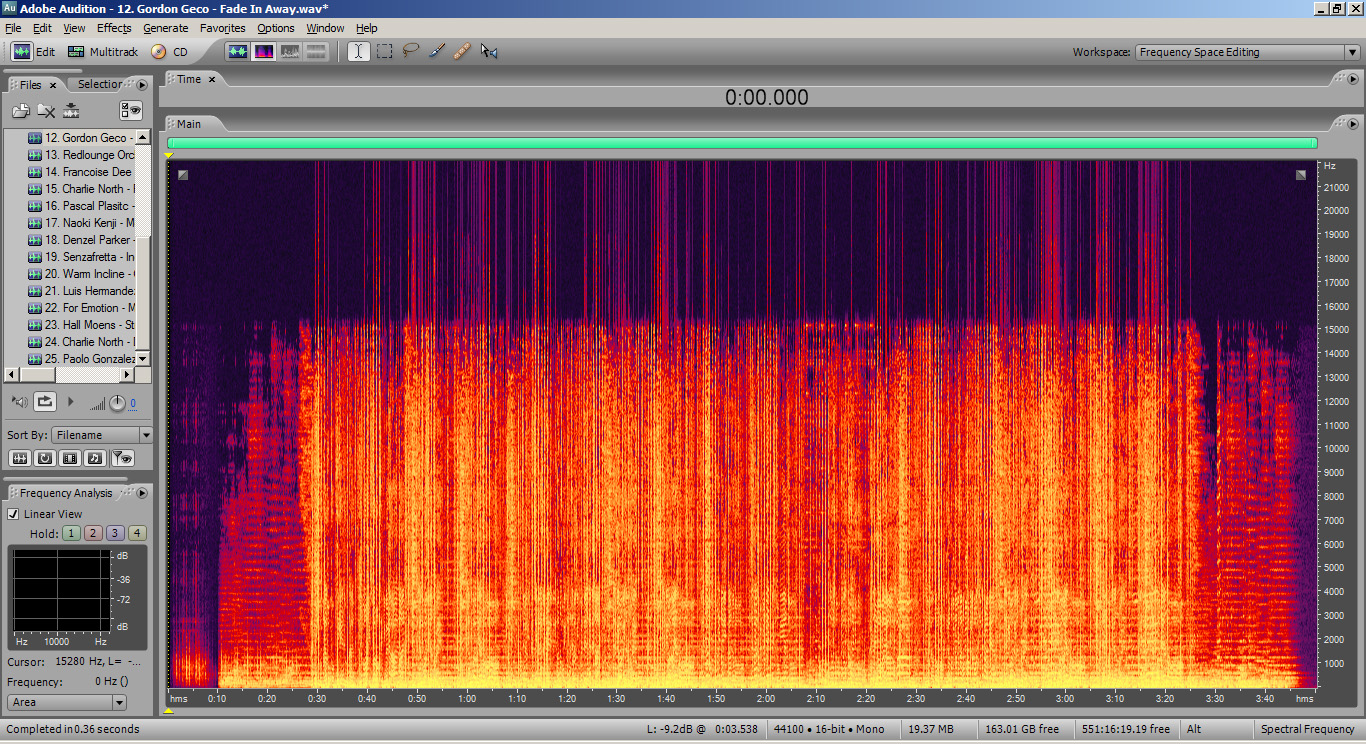Click the Import File icon in Files panel
The image size is (1366, 744).
click(20, 111)
